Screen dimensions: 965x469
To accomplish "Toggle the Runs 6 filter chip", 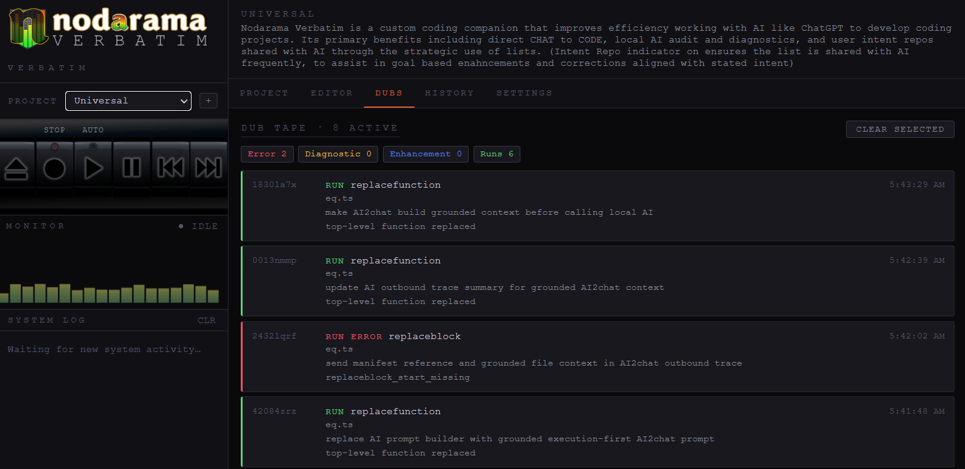I will (497, 154).
